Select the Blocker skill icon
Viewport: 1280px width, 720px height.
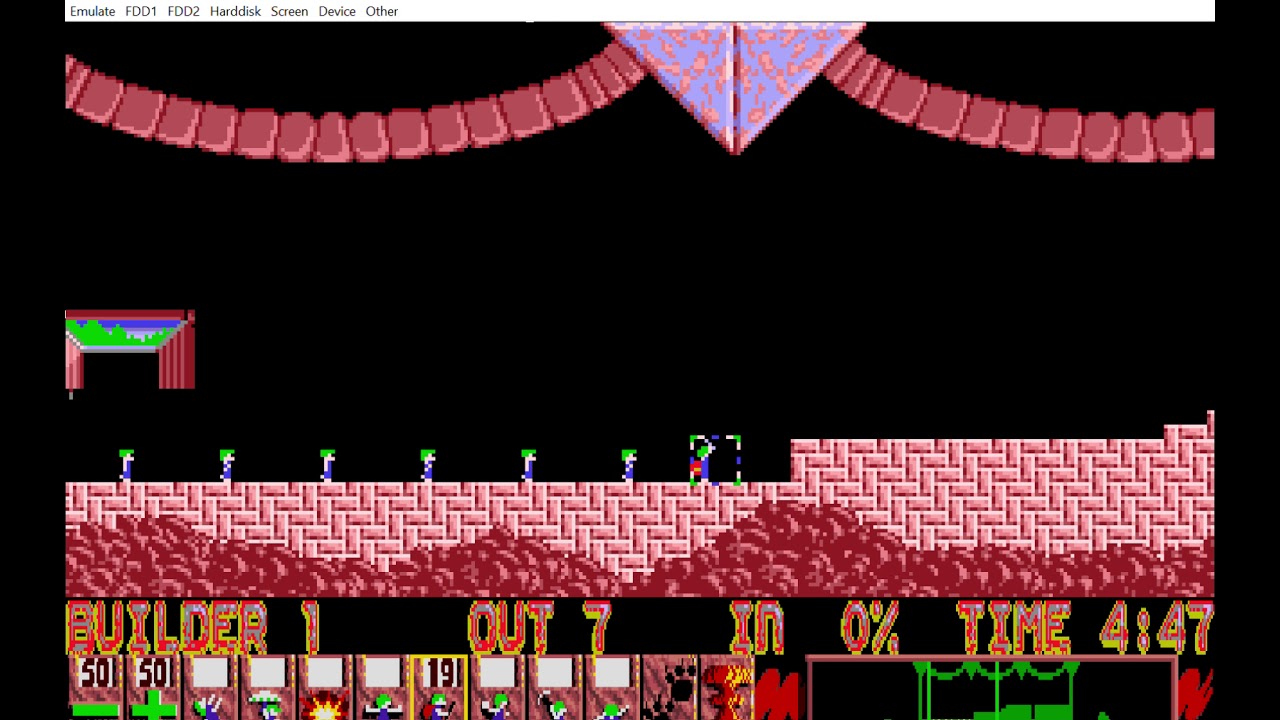click(382, 688)
